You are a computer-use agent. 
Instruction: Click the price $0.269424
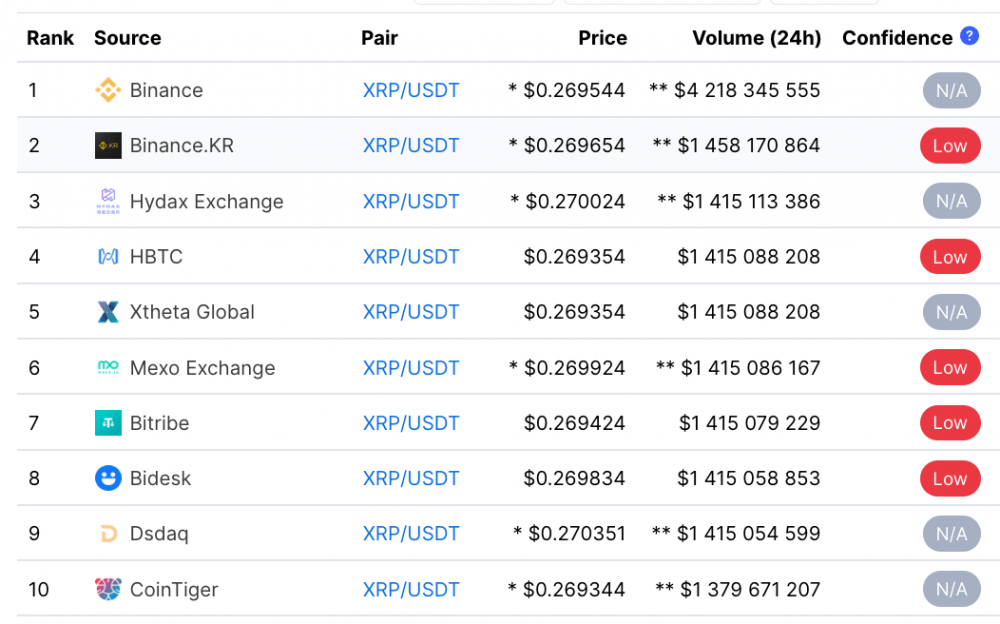point(574,423)
